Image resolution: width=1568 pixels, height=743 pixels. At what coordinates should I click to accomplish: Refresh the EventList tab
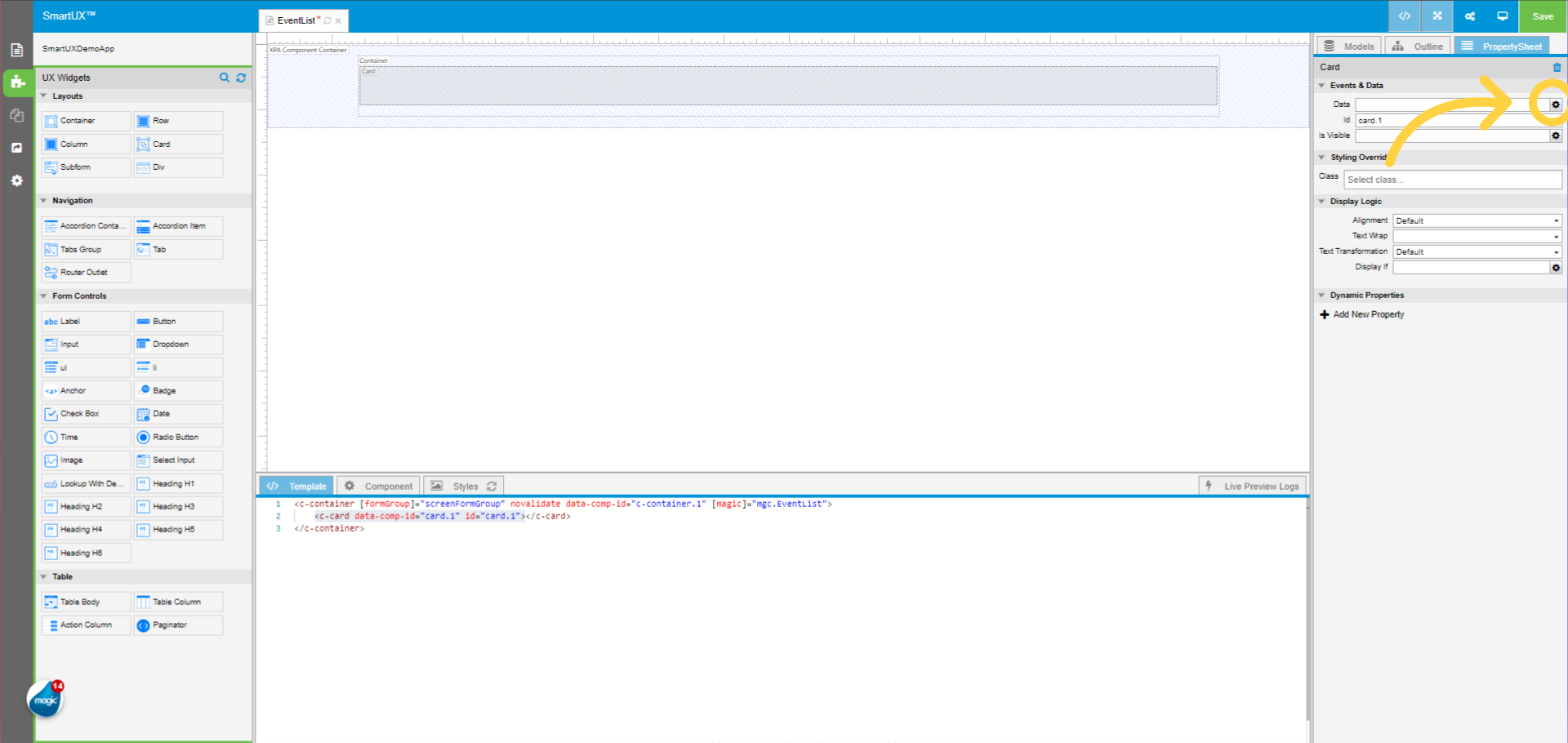pyautogui.click(x=327, y=21)
